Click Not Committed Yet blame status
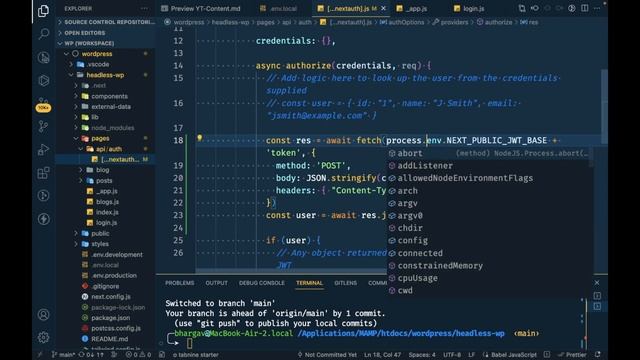Viewport: 640px width, 360px height. pos(327,355)
